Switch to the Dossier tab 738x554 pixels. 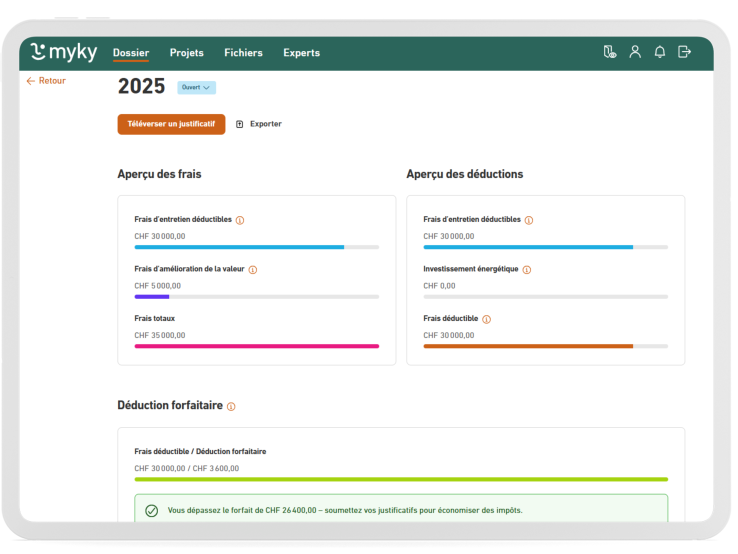(x=131, y=53)
